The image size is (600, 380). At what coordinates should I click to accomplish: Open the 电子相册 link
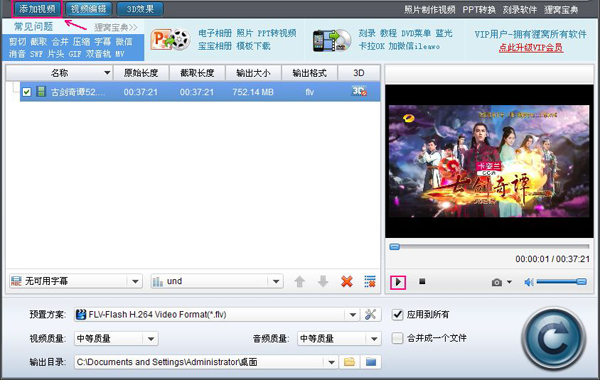click(x=215, y=33)
